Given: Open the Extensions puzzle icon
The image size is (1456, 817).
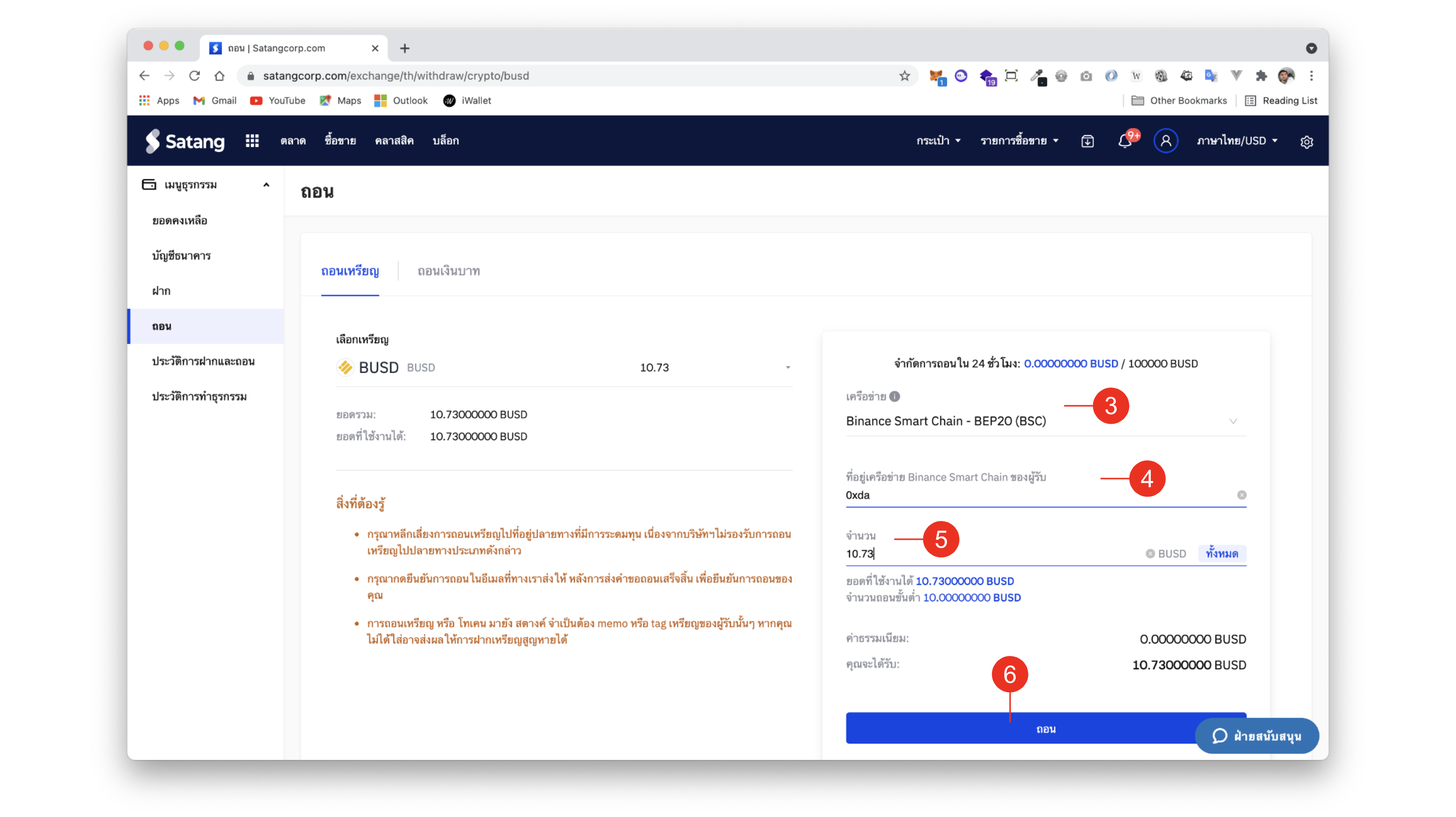Looking at the screenshot, I should tap(1261, 76).
